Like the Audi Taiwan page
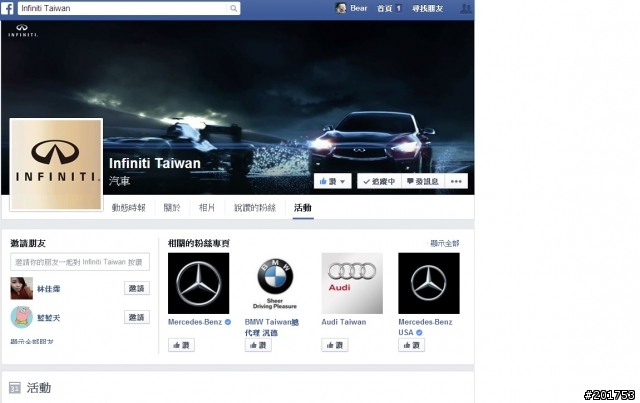640x403 pixels. [x=335, y=345]
